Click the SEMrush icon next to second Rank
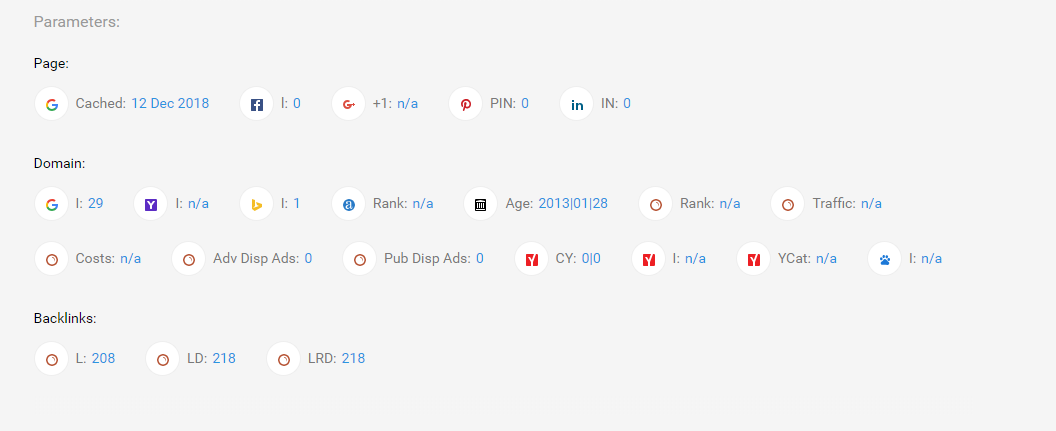This screenshot has height=431, width=1056. tap(655, 204)
